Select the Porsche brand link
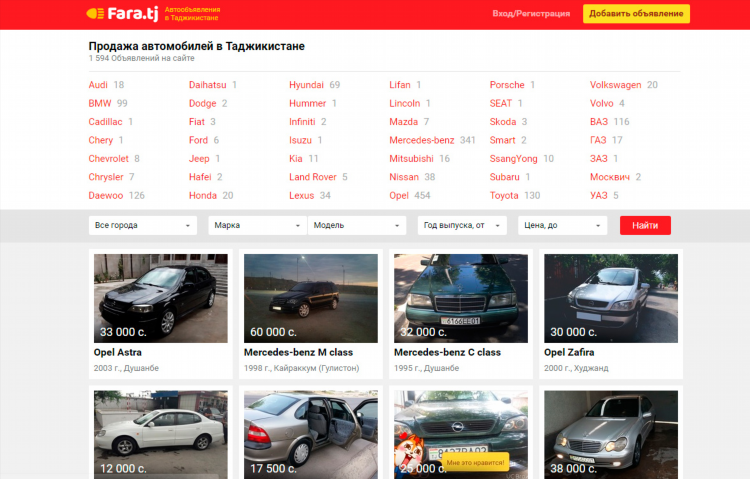 pyautogui.click(x=507, y=85)
